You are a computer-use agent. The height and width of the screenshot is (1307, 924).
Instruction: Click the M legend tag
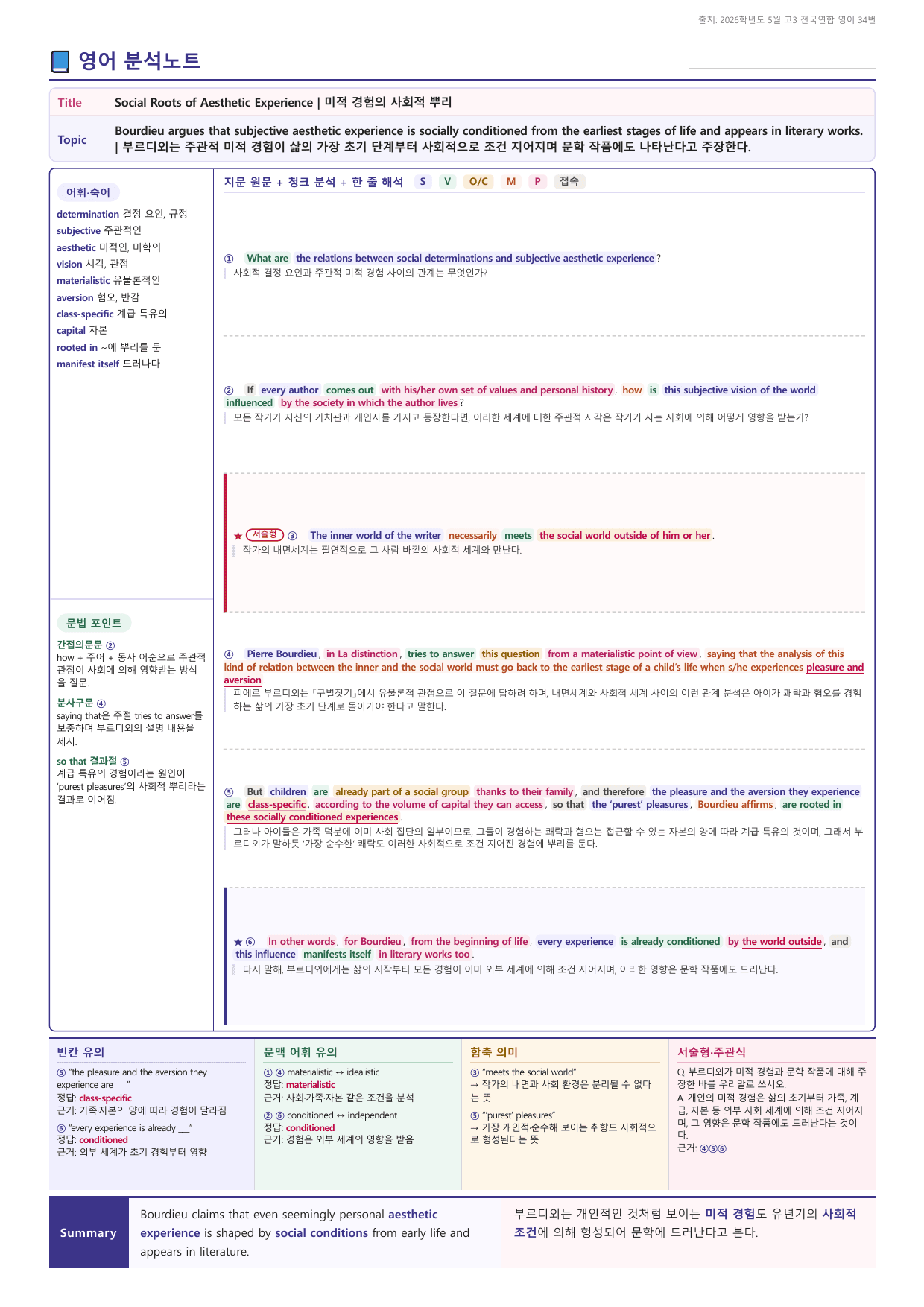pyautogui.click(x=511, y=181)
